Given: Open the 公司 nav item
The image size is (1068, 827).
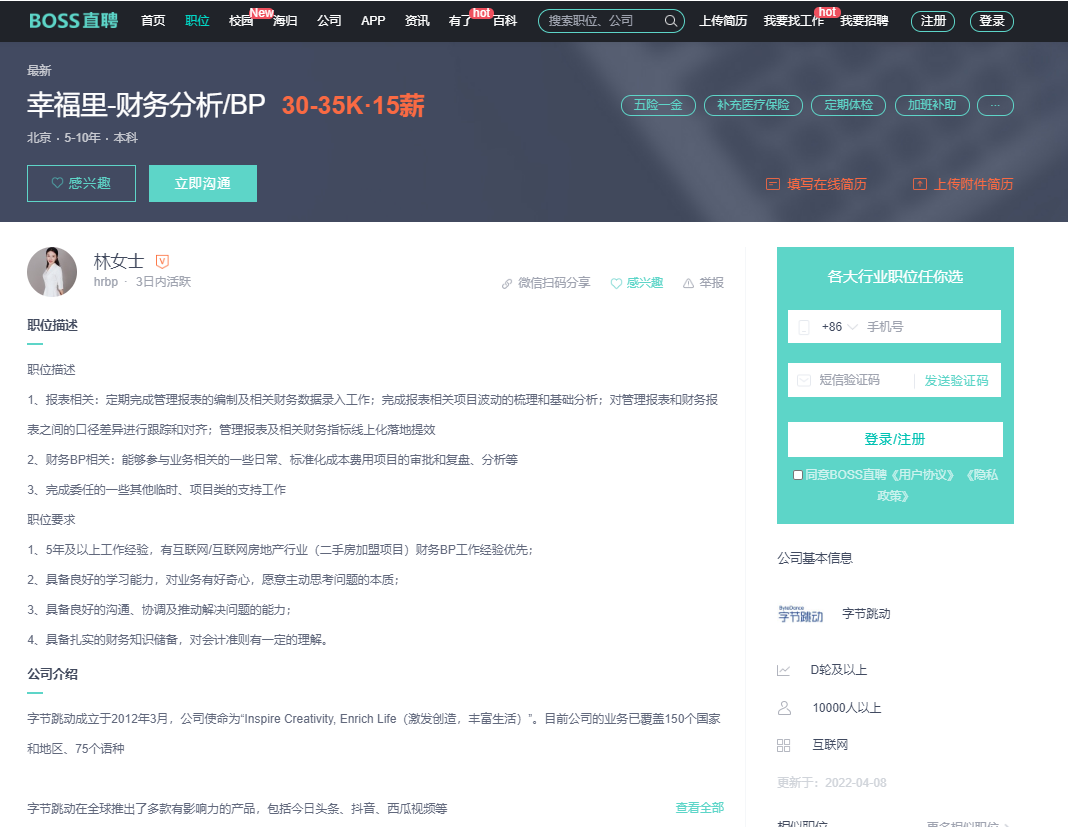Looking at the screenshot, I should point(329,21).
